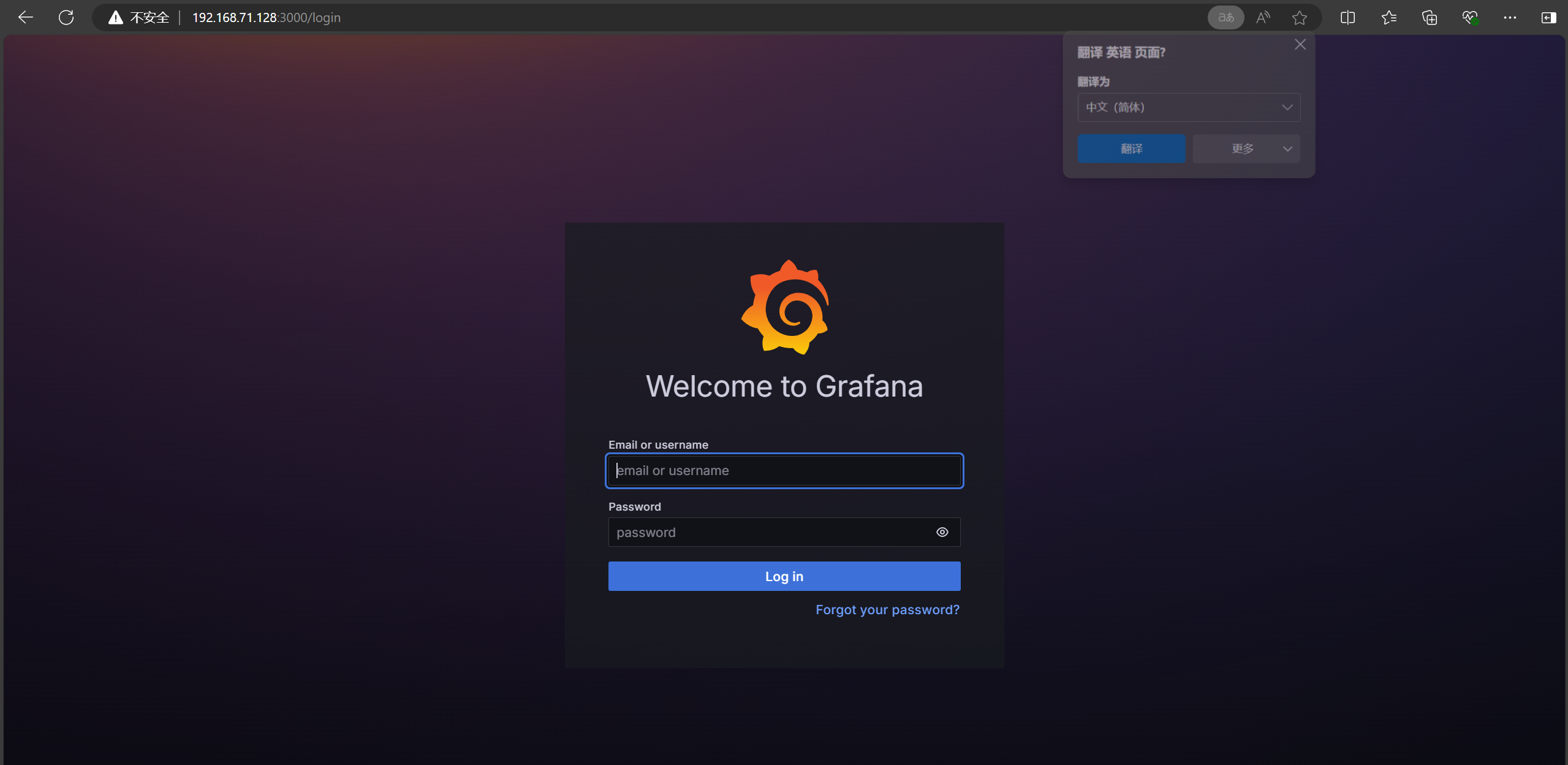Screen dimensions: 1568x765
Task: Click the 翻译 英语 页面? popup title
Action: (1121, 53)
